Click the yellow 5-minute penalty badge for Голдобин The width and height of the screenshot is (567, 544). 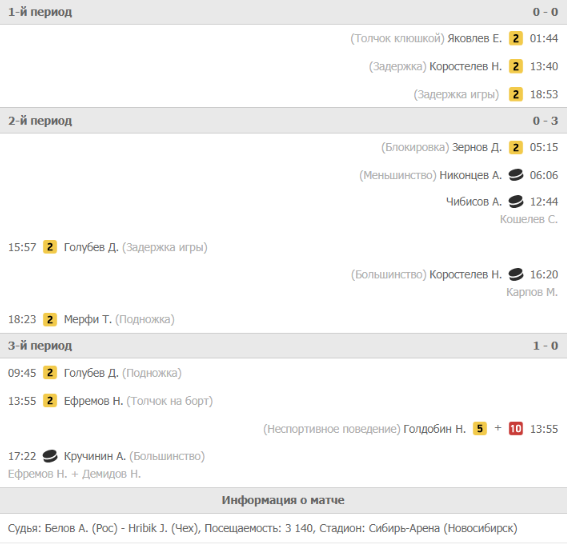coord(479,429)
